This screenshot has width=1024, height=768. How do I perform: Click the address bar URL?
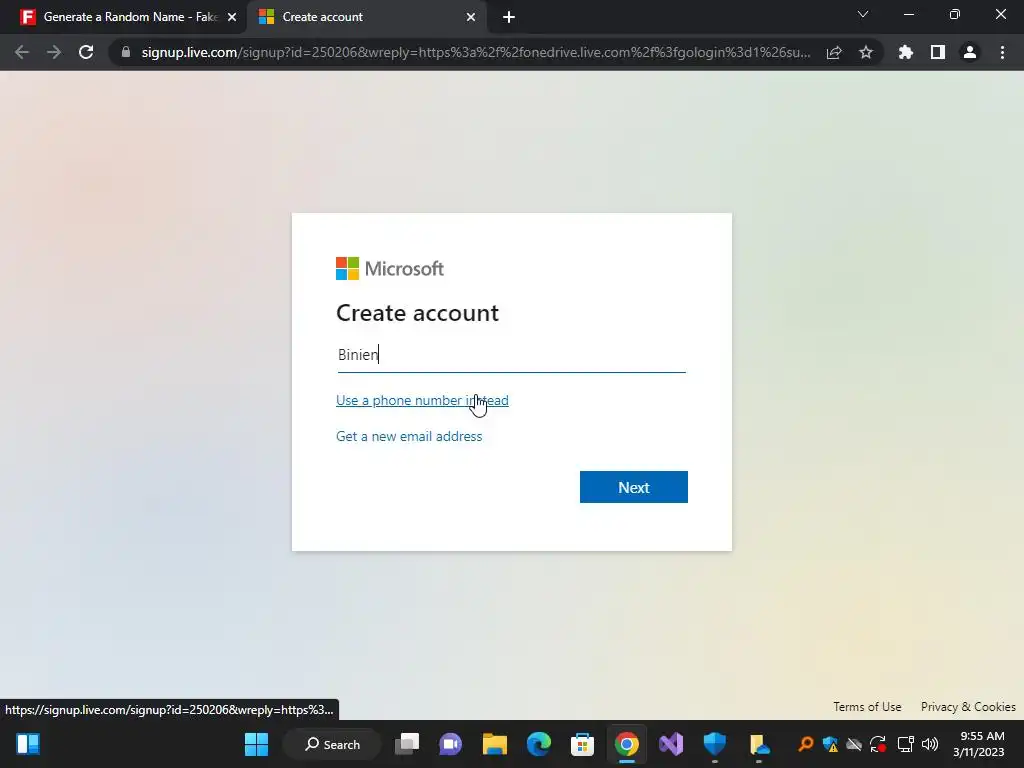point(476,52)
